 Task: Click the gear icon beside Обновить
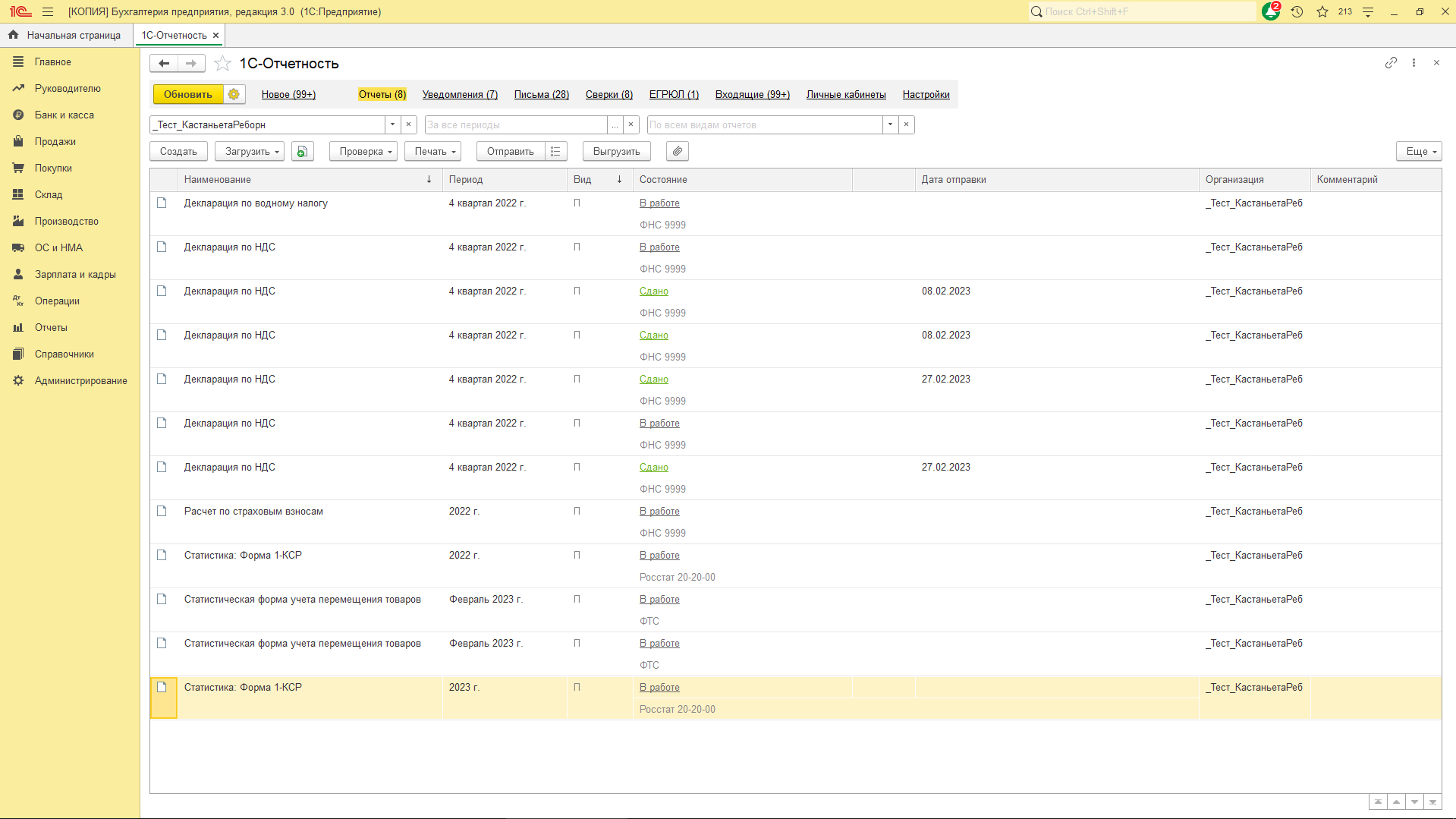(x=234, y=94)
